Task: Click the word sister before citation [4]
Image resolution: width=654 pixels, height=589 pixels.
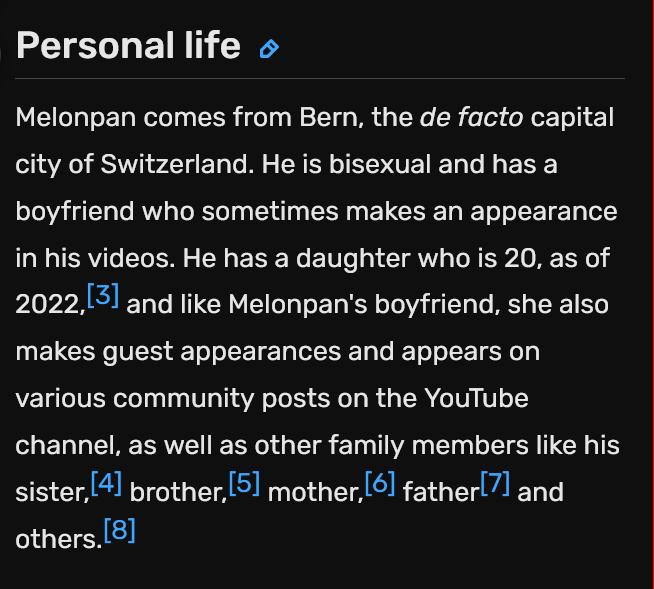Action: [50, 493]
